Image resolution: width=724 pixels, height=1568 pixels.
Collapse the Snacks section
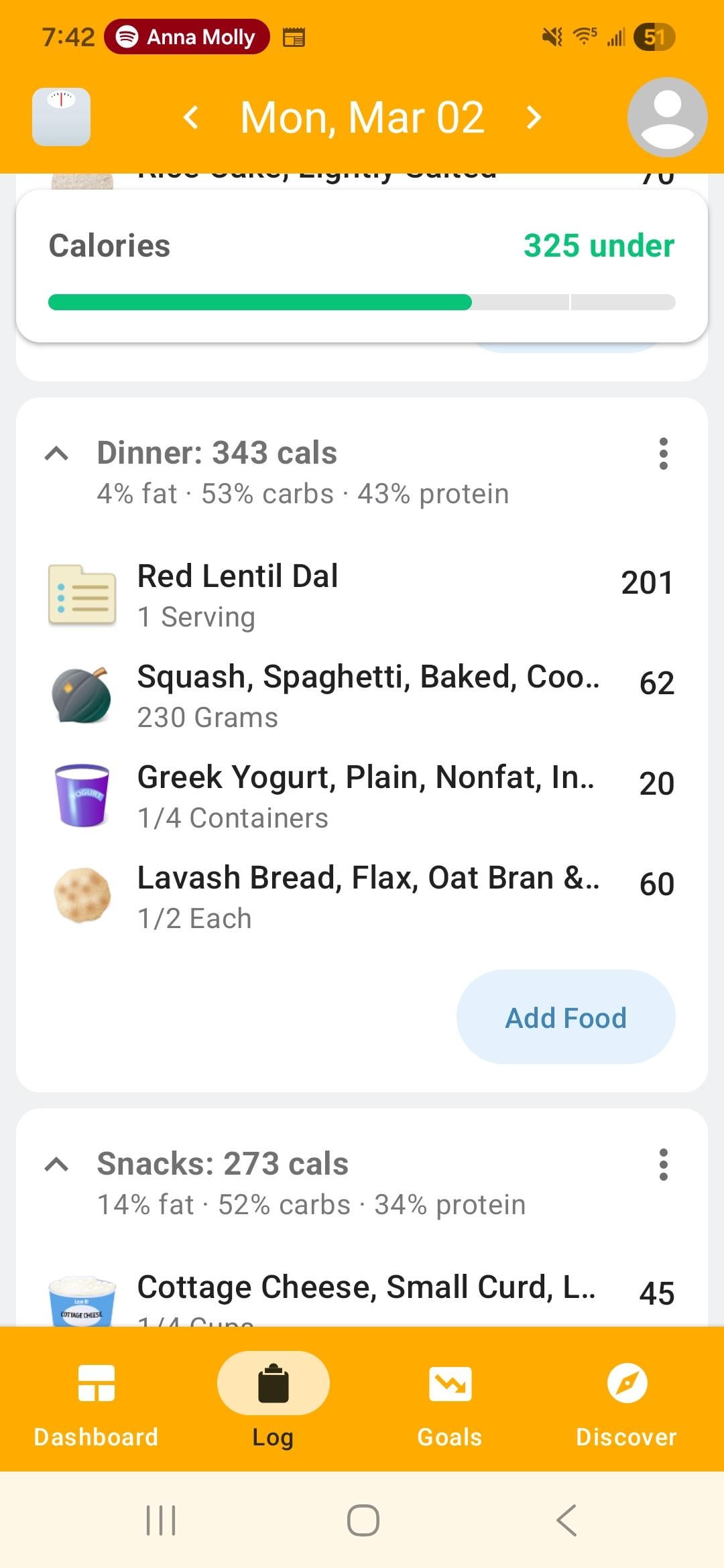coord(56,1165)
